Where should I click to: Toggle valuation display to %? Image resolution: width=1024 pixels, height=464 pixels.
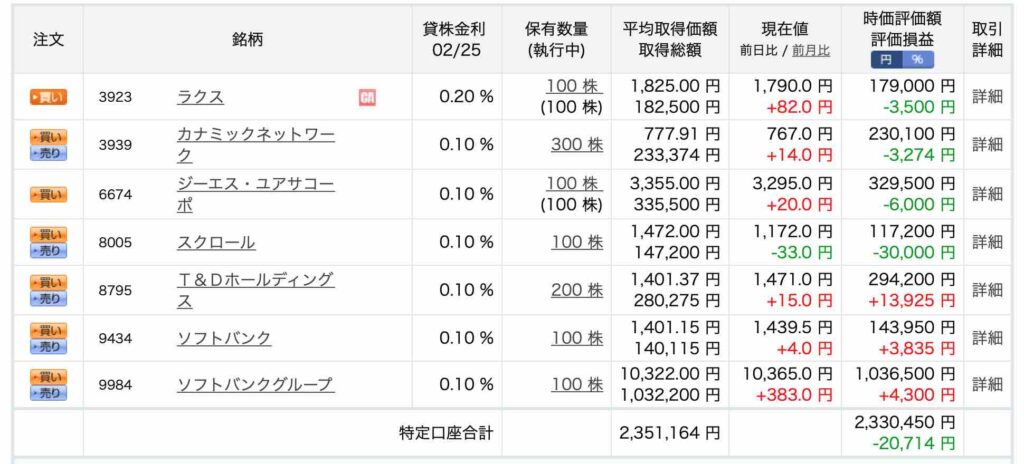[918, 59]
